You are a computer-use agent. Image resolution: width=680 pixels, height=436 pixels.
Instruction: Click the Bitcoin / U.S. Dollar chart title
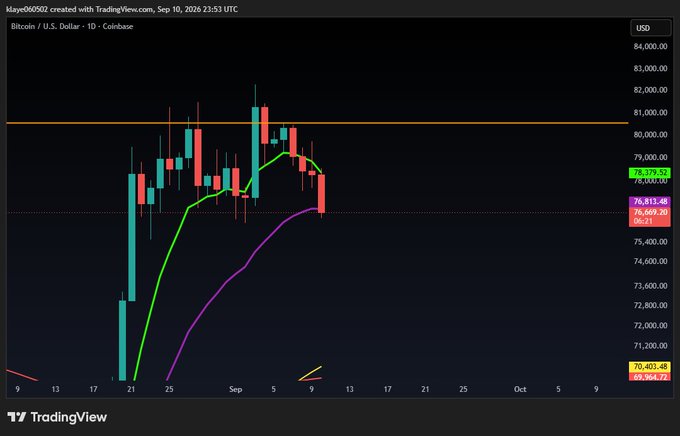tap(72, 26)
